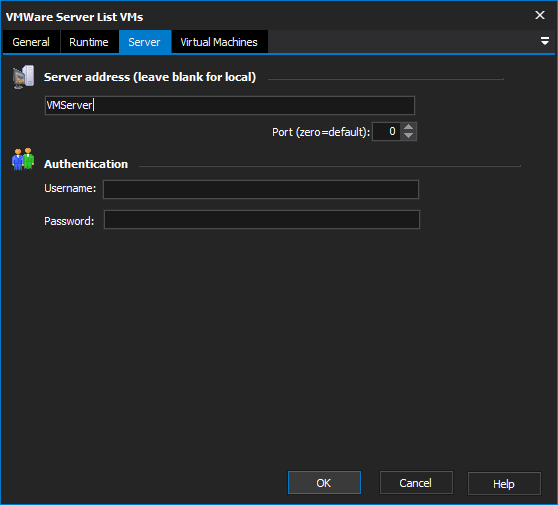The image size is (558, 505).
Task: Confirm the dialog with OK
Action: click(324, 483)
